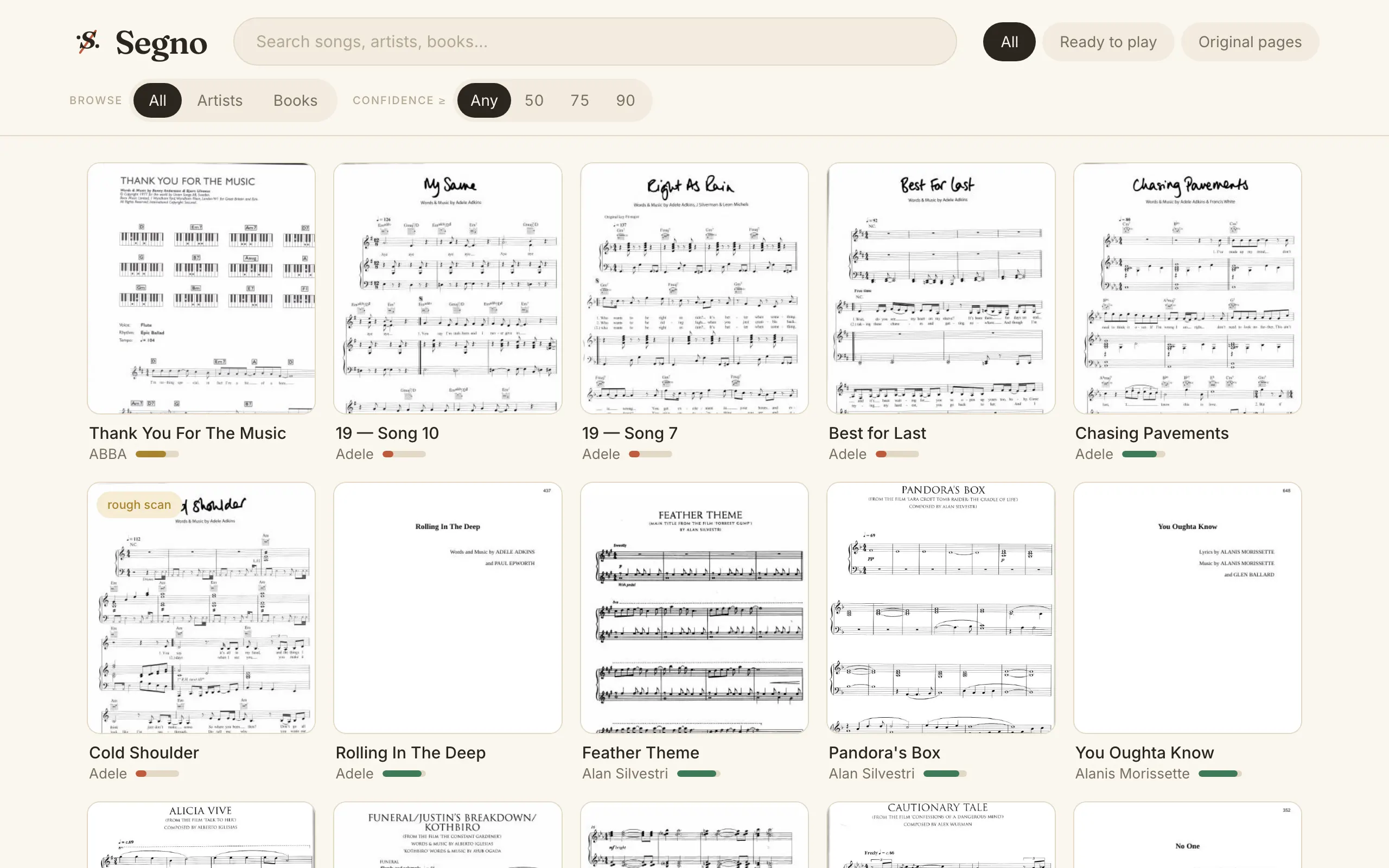Click the Rolling In The Deep title
Viewport: 1389px width, 868px height.
[x=410, y=752]
